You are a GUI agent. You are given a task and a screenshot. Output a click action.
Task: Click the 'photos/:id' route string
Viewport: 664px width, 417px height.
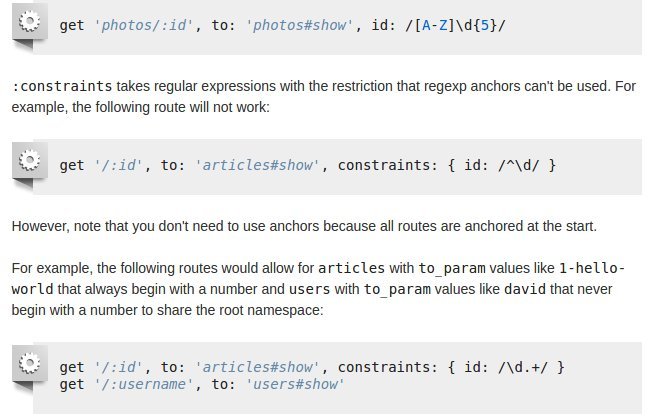[x=143, y=25]
